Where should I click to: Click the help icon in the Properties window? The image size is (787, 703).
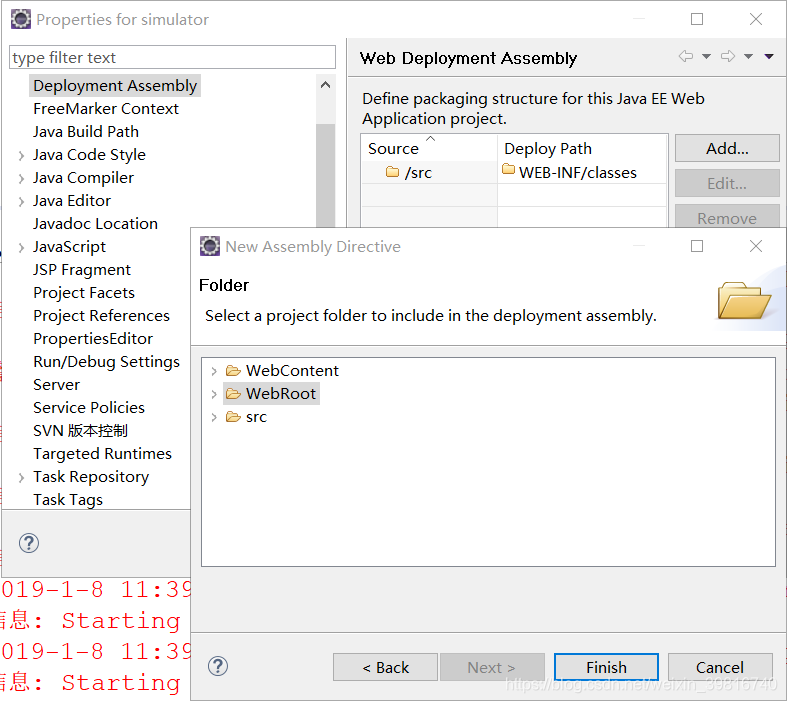coord(29,543)
